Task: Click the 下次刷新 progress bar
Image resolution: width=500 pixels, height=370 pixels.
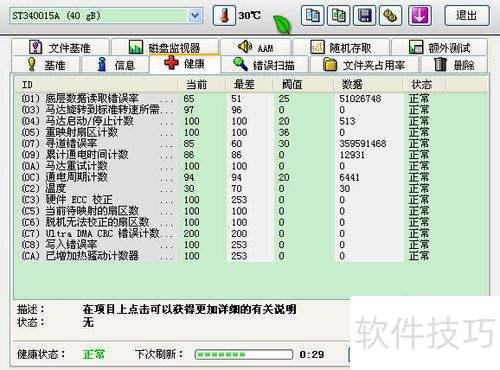Action: tap(244, 354)
